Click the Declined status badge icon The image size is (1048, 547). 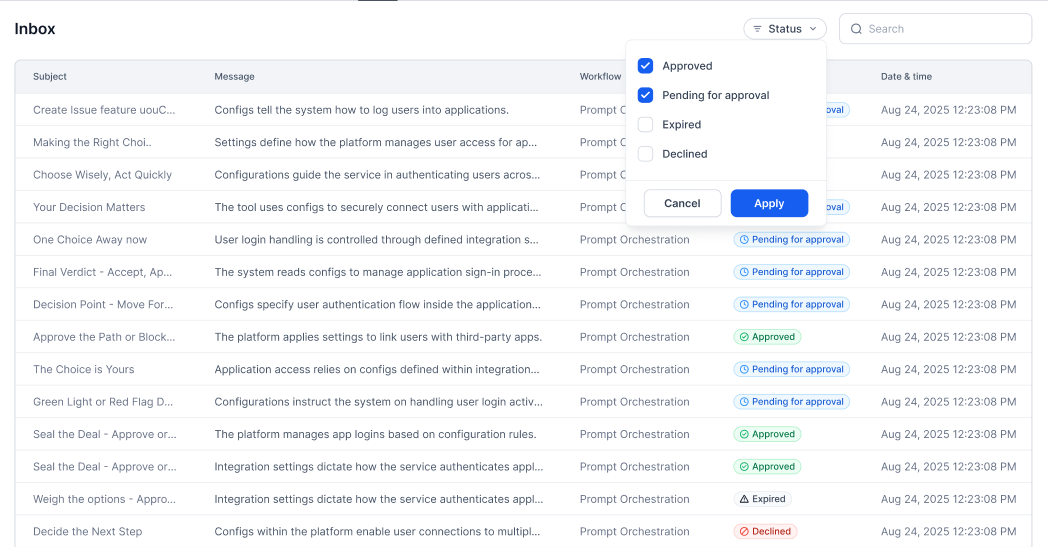[x=743, y=532]
